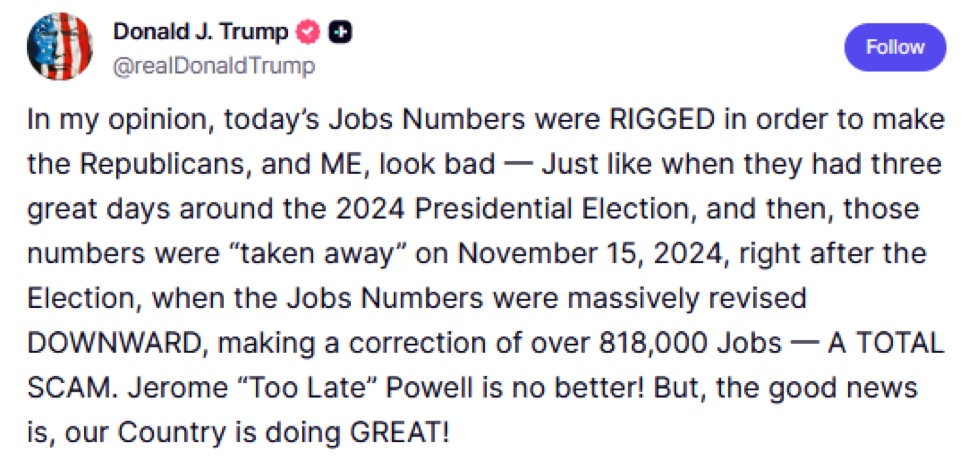968x469 pixels.
Task: Click the quoted "taken away" phrase
Action: click(319, 254)
